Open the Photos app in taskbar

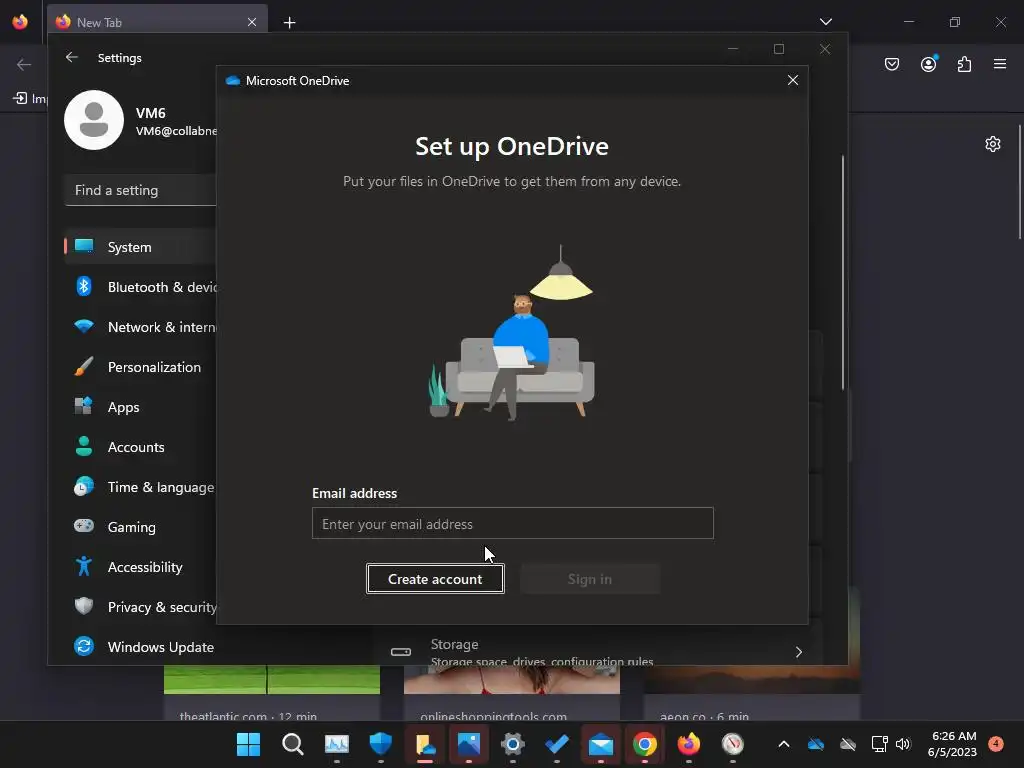tap(469, 744)
